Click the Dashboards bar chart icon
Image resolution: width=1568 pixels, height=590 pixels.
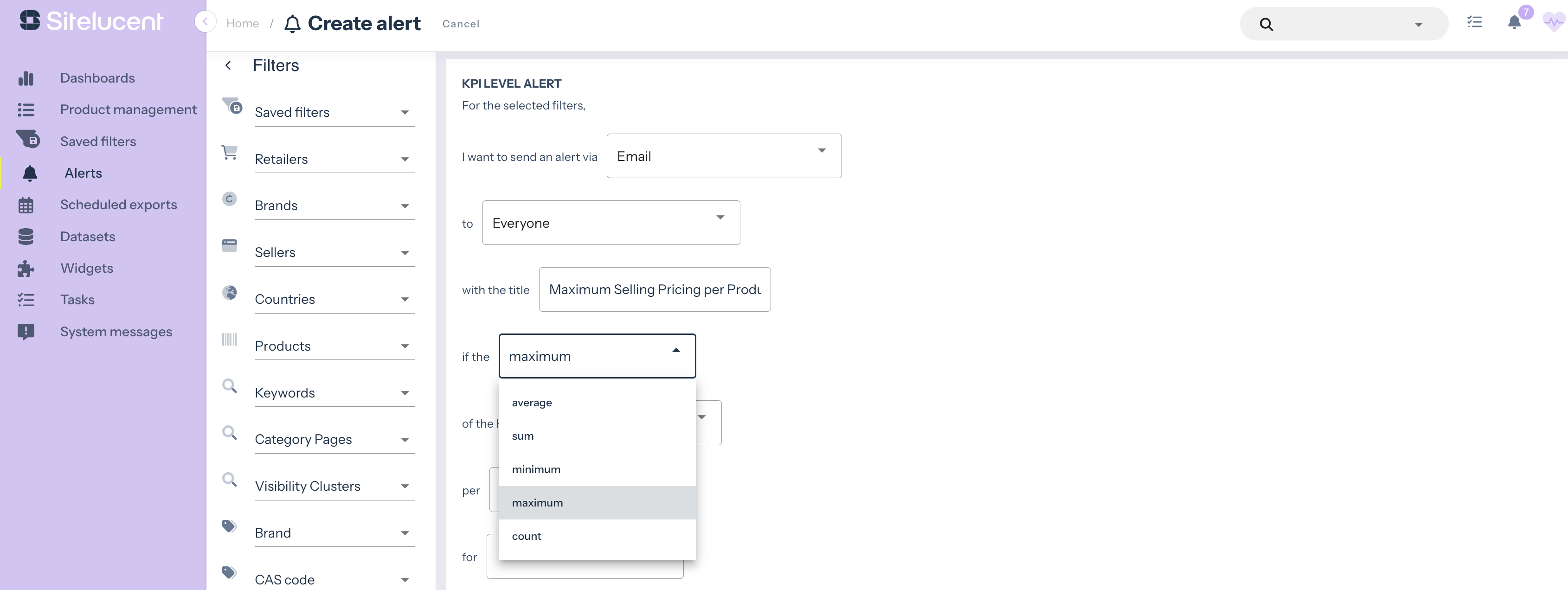26,78
